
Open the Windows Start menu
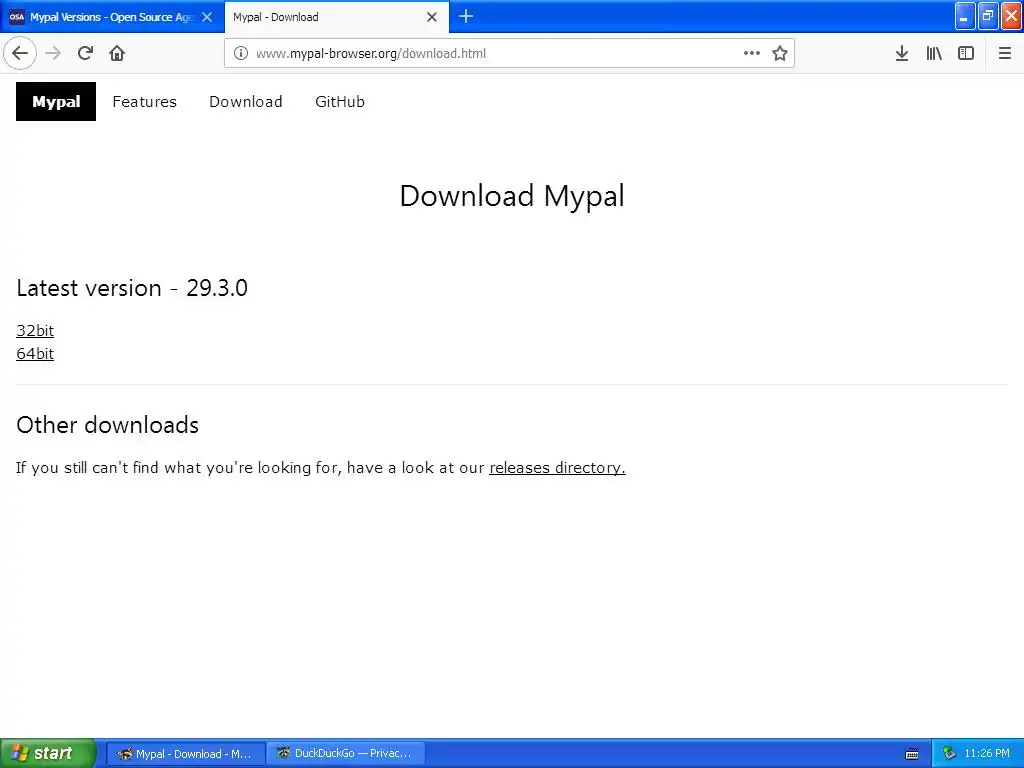pyautogui.click(x=47, y=753)
